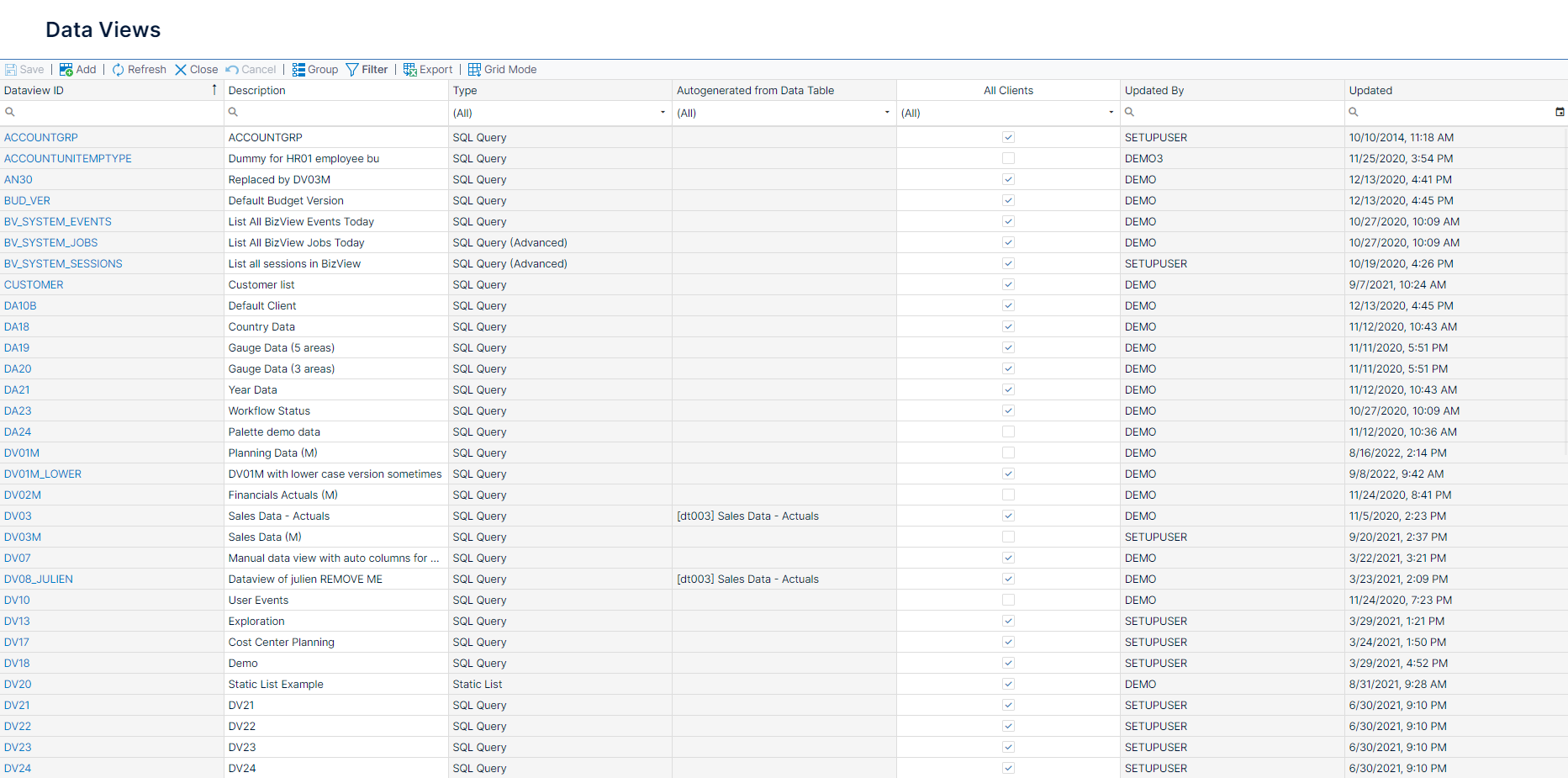The height and width of the screenshot is (778, 1568).
Task: Open the Type filter dropdown
Action: tap(661, 112)
